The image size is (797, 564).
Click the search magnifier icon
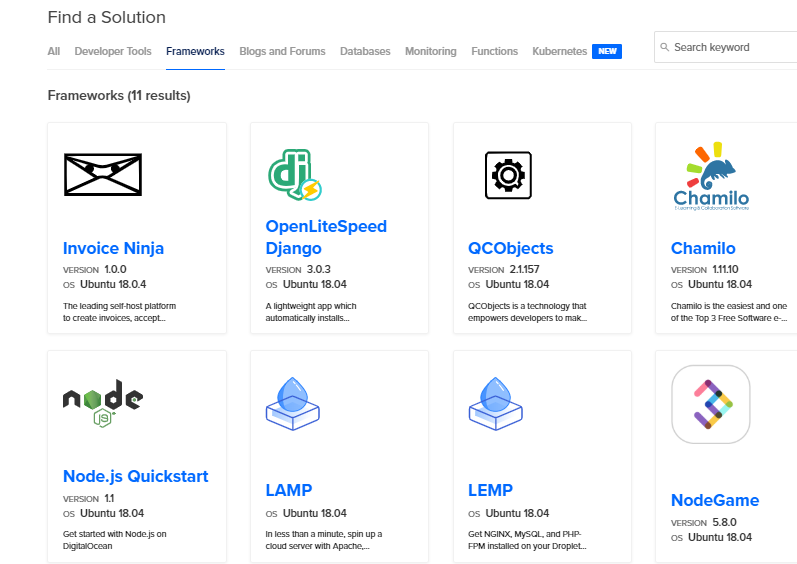(664, 47)
